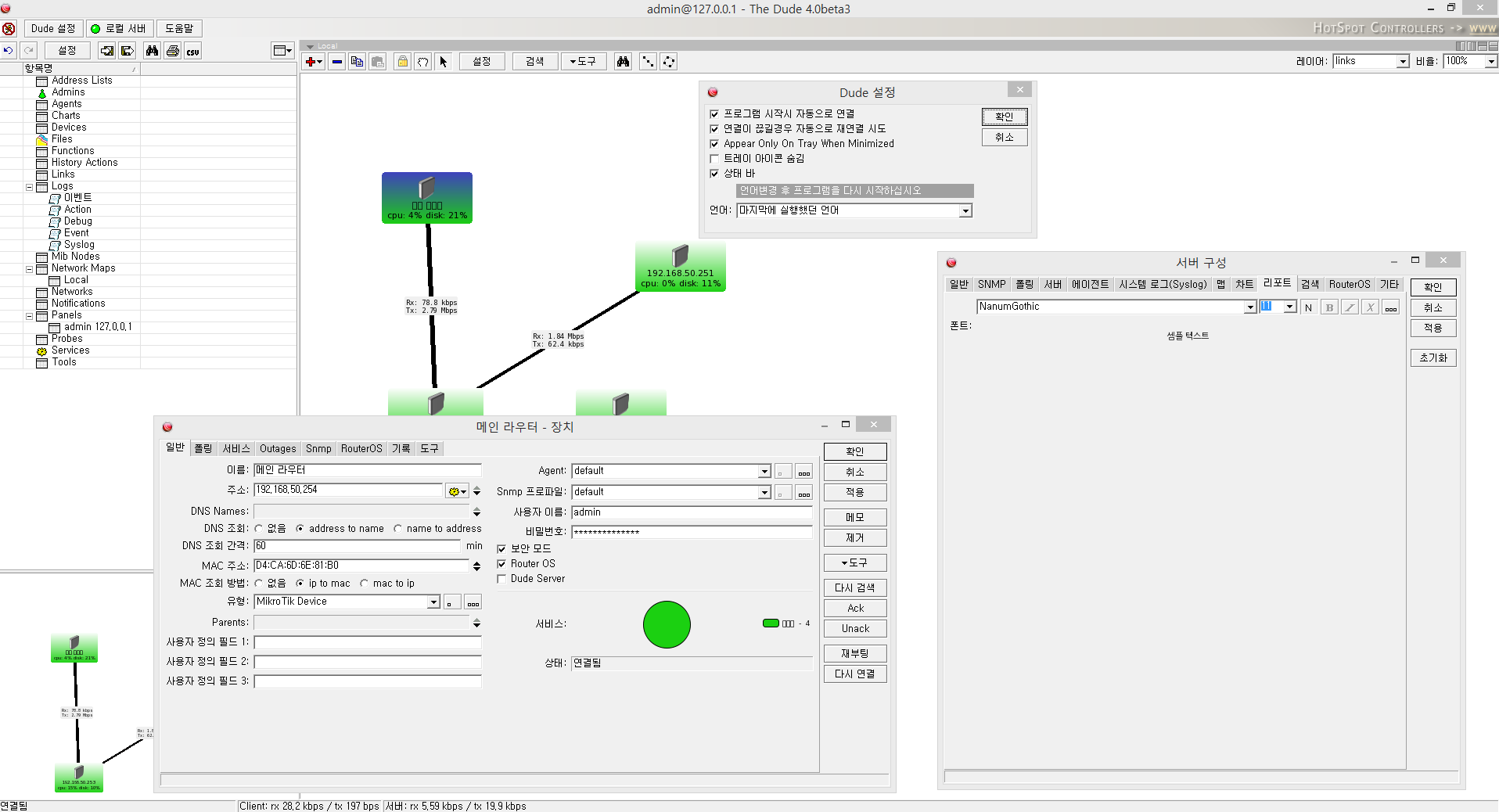Click the small green status indicator bar
The height and width of the screenshot is (812, 1499).
[771, 623]
